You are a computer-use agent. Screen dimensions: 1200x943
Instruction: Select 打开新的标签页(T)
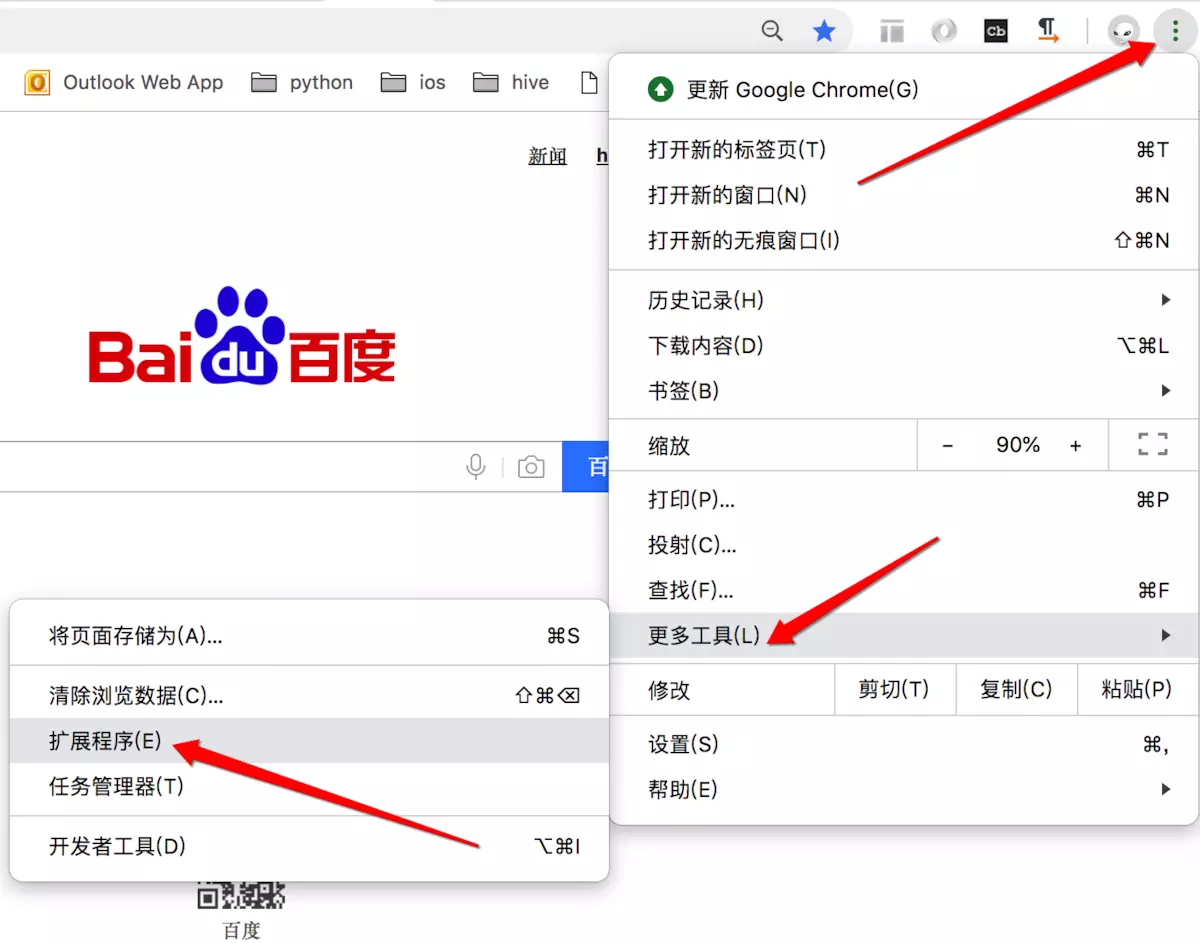[904, 150]
